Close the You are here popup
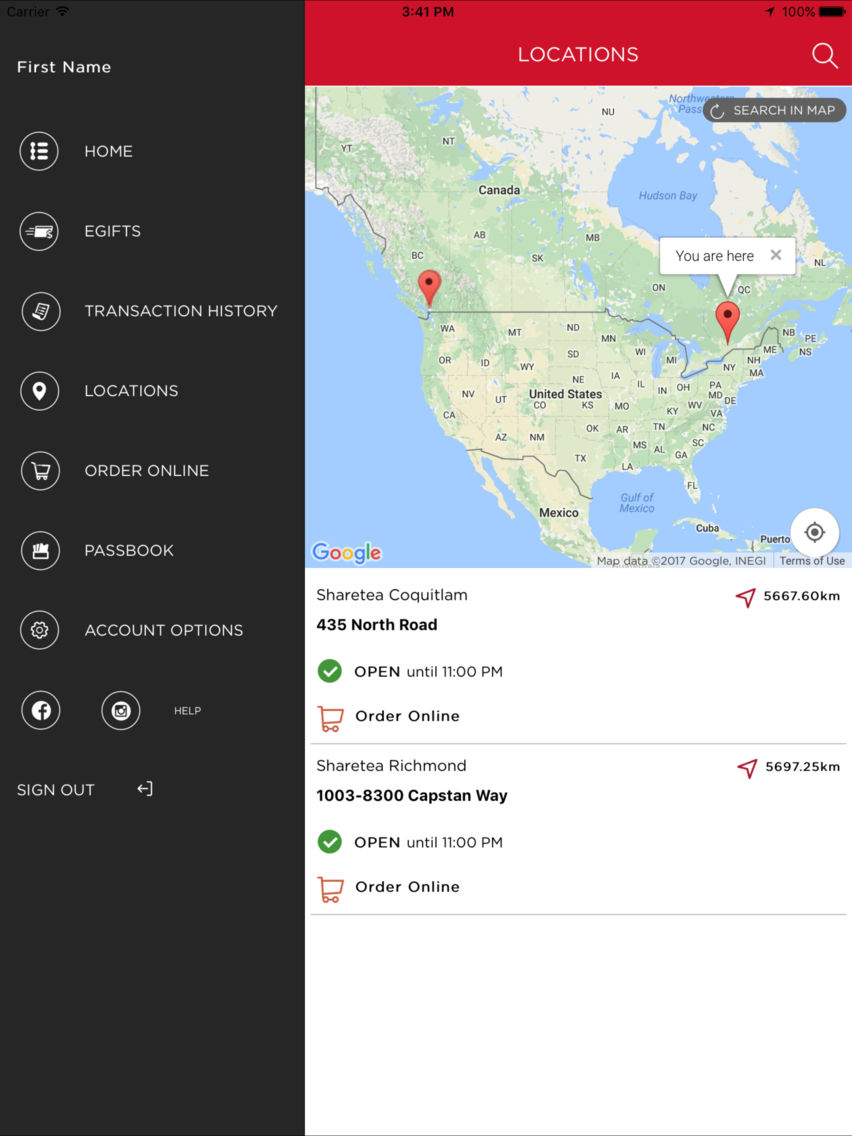Image resolution: width=852 pixels, height=1136 pixels. (776, 255)
